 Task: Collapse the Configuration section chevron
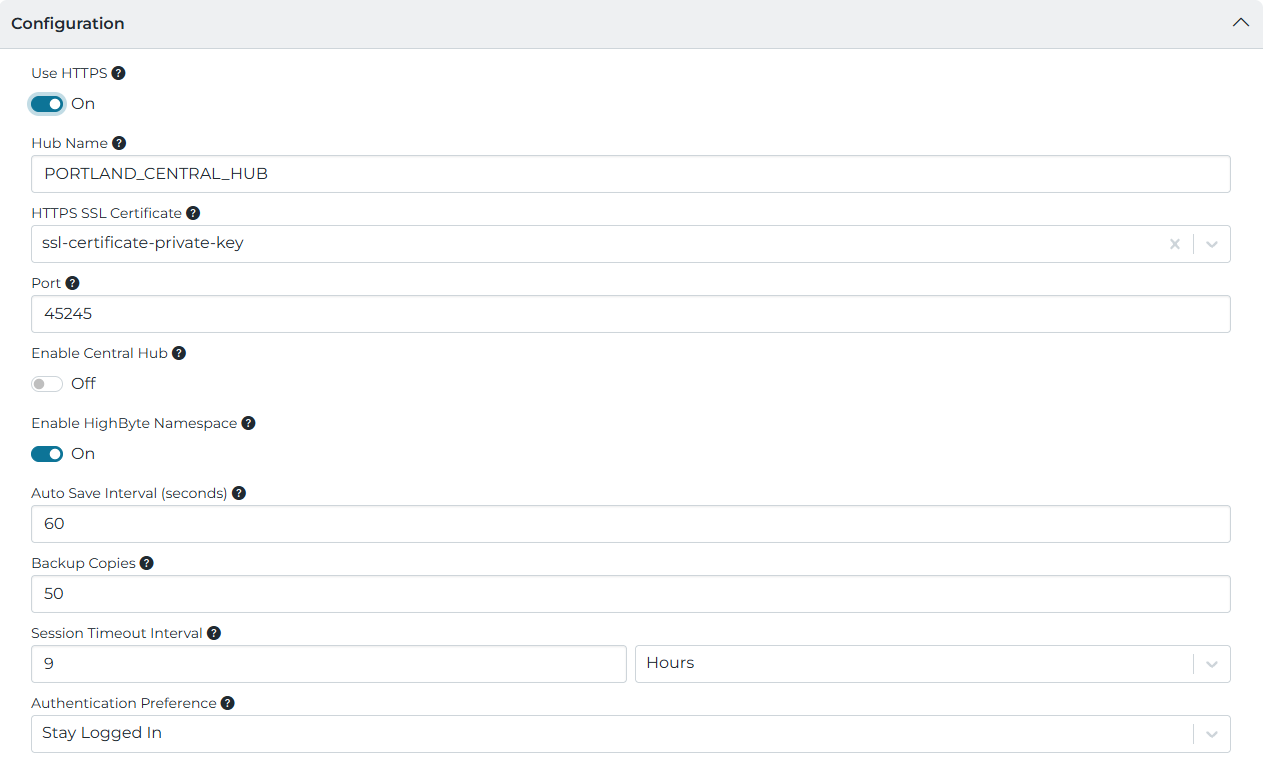click(1241, 22)
